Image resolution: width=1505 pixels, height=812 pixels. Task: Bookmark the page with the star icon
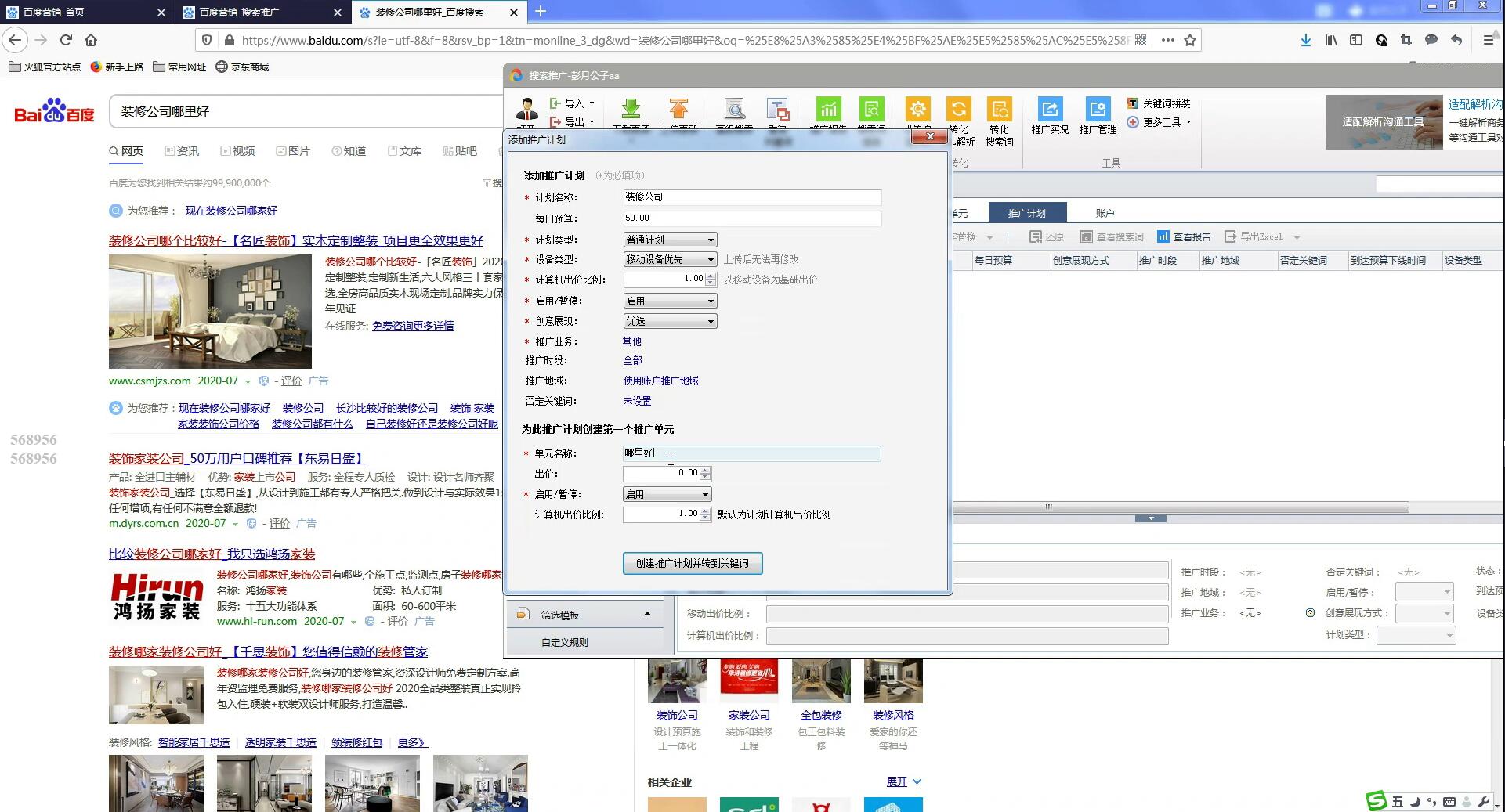1190,40
